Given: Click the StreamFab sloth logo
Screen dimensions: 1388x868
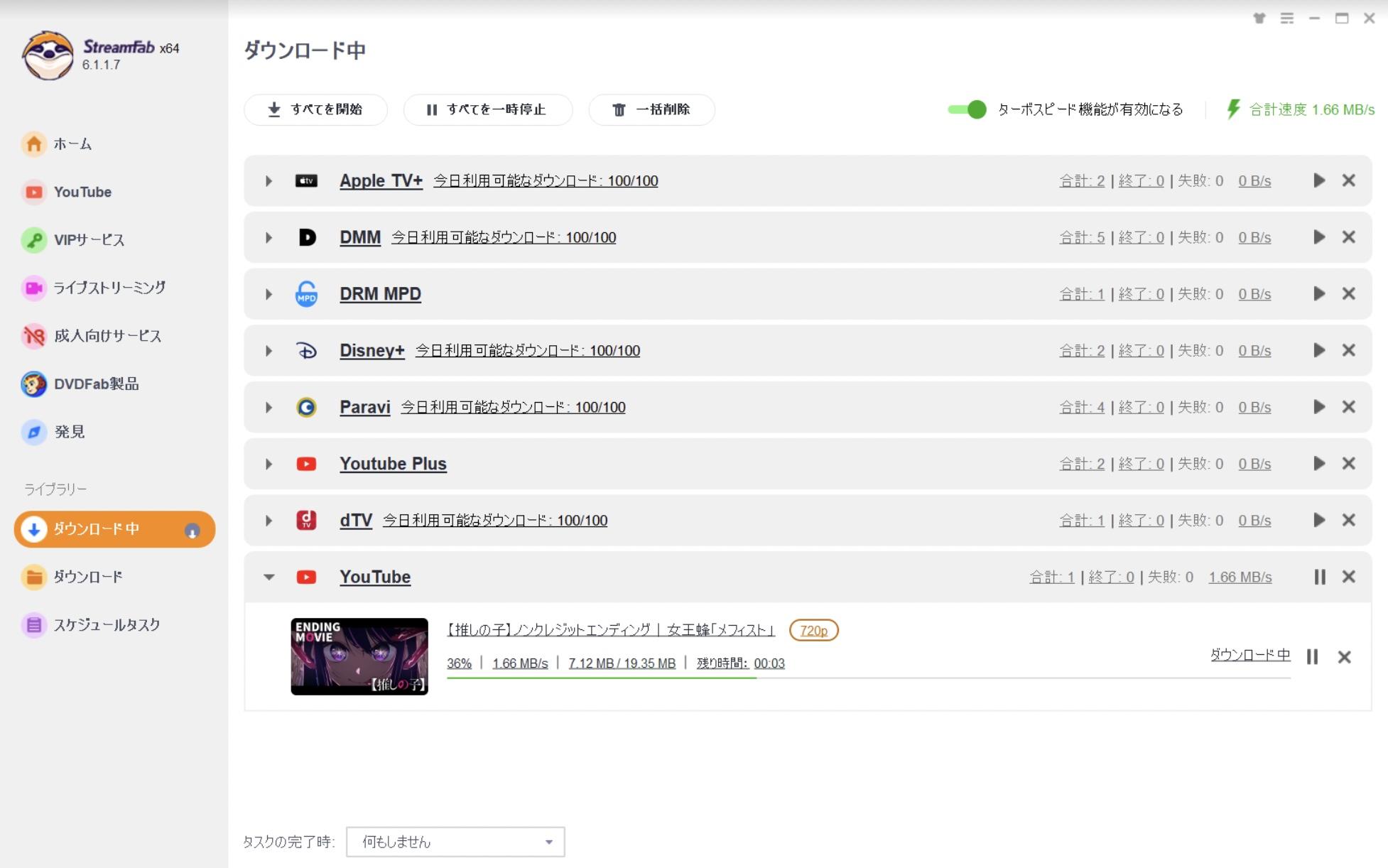Looking at the screenshot, I should point(48,55).
